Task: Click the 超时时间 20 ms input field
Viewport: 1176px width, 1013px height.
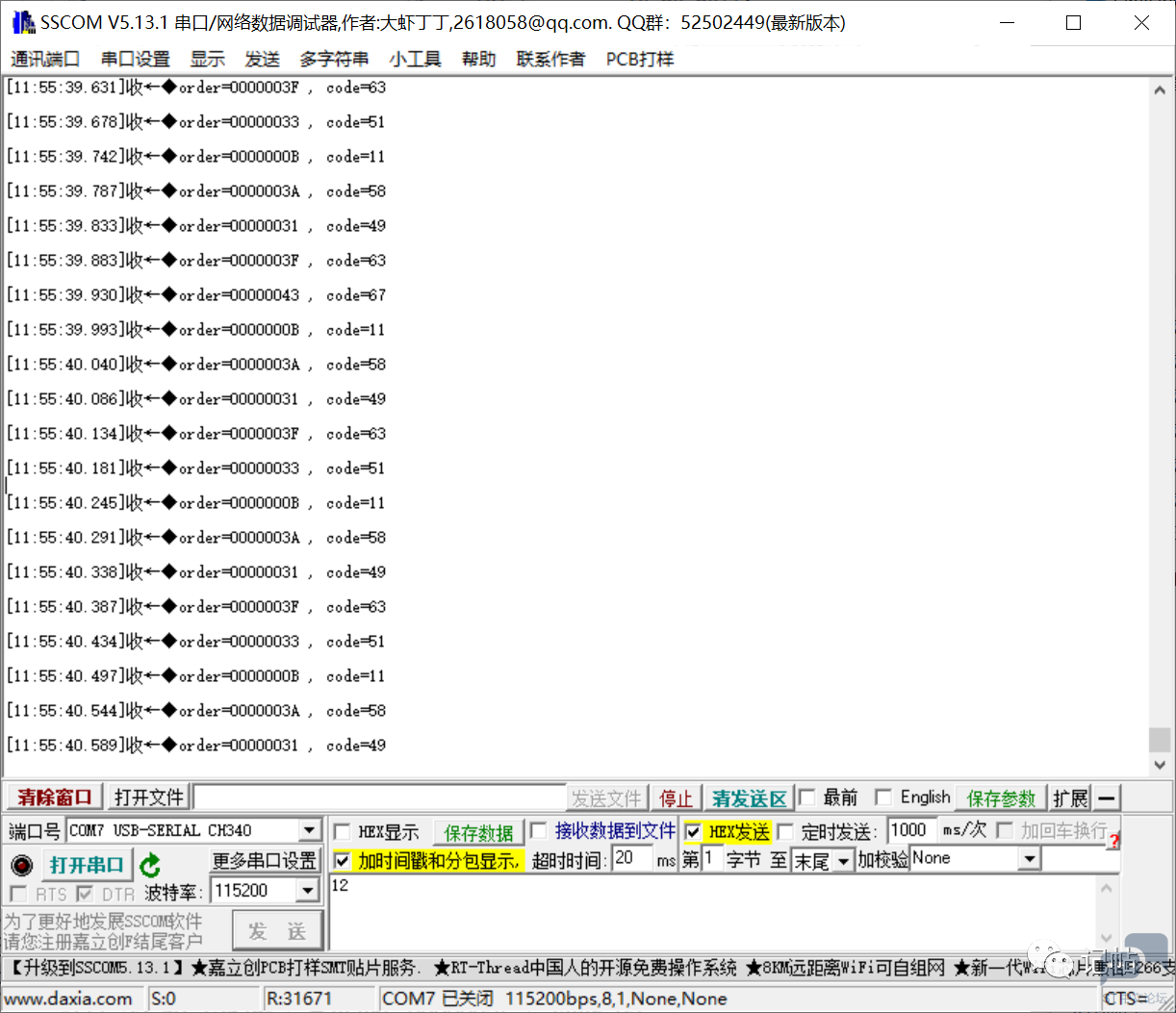Action: point(631,858)
